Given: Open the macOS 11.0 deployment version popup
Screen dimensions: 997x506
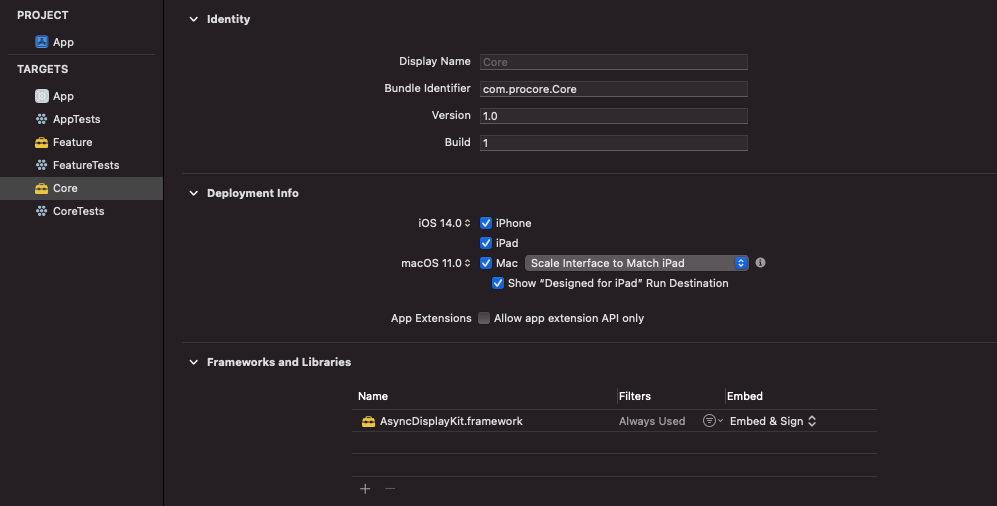Looking at the screenshot, I should click(436, 263).
